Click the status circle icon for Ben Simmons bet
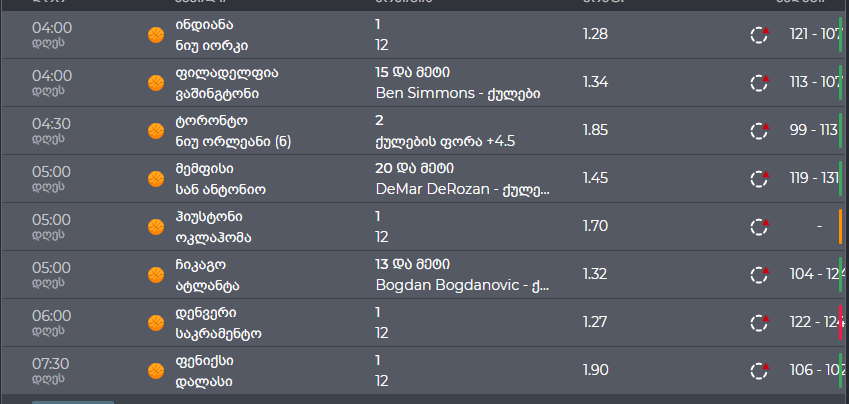This screenshot has width=849, height=404. point(759,83)
